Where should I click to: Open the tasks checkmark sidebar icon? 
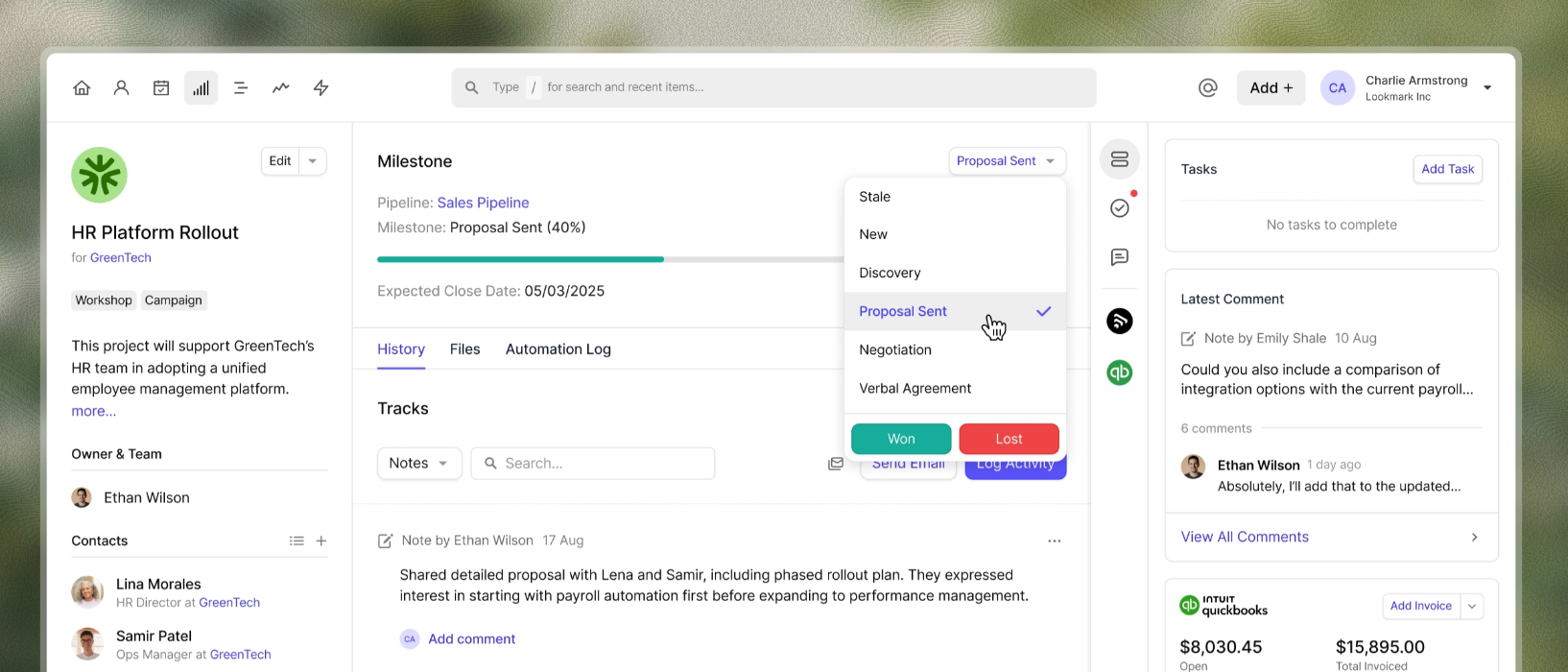[x=1120, y=208]
